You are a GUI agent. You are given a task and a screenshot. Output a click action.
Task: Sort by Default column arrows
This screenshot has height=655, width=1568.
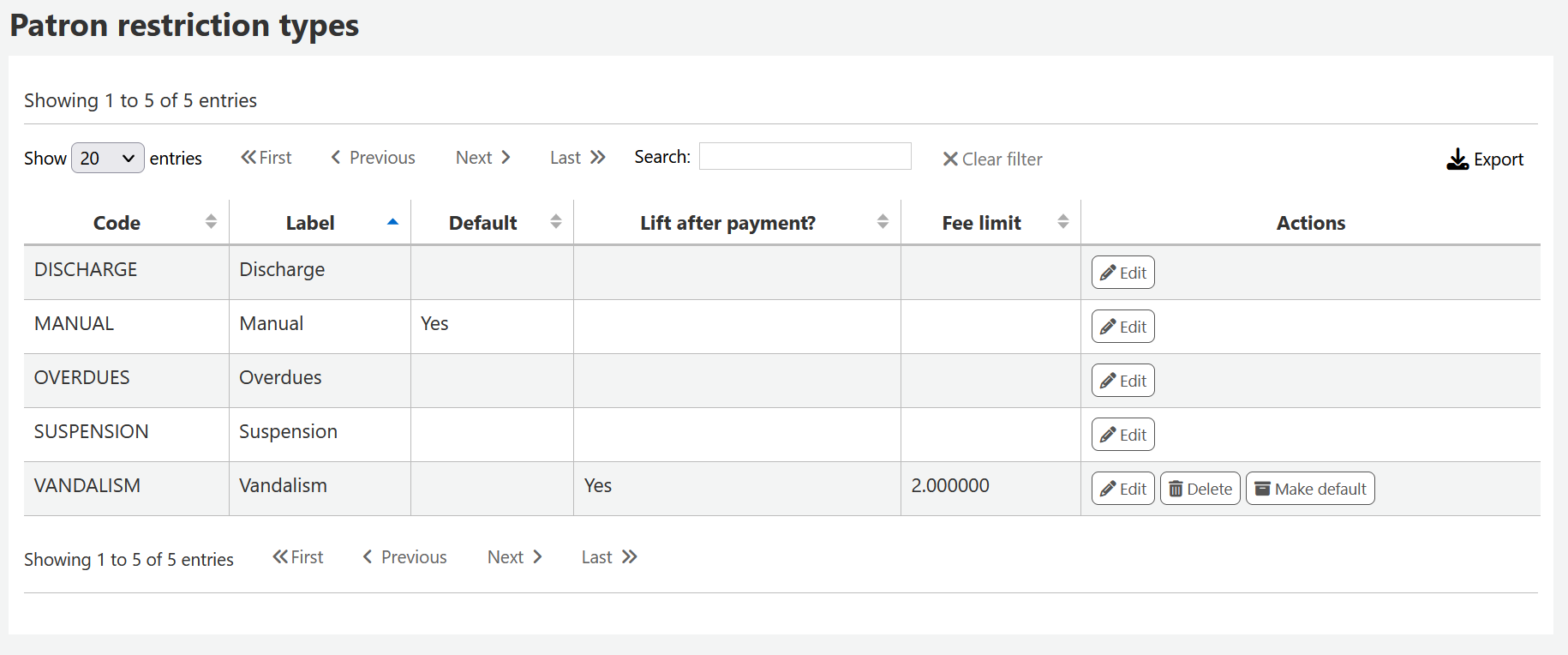point(555,222)
